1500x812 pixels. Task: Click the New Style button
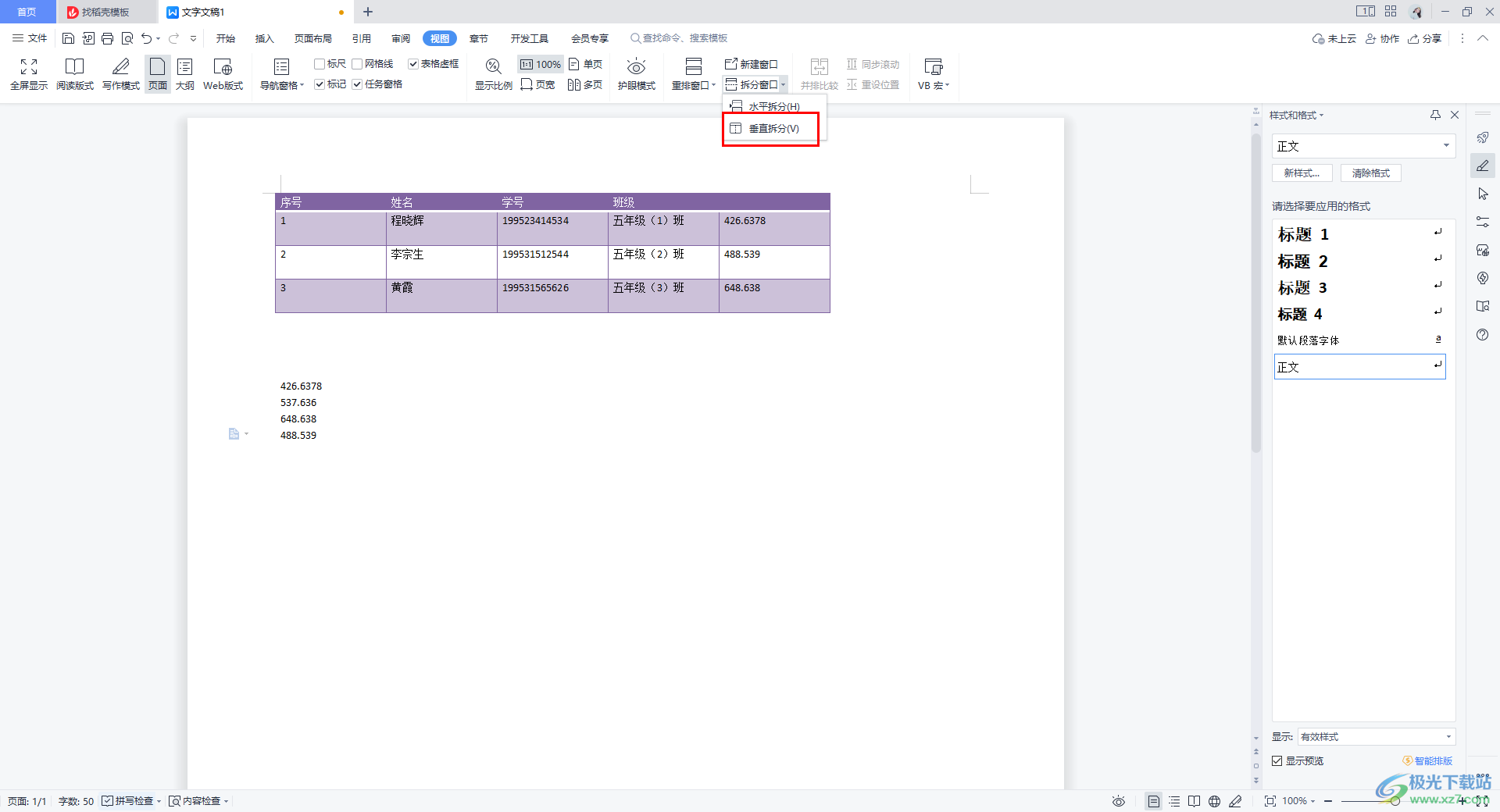point(1302,173)
